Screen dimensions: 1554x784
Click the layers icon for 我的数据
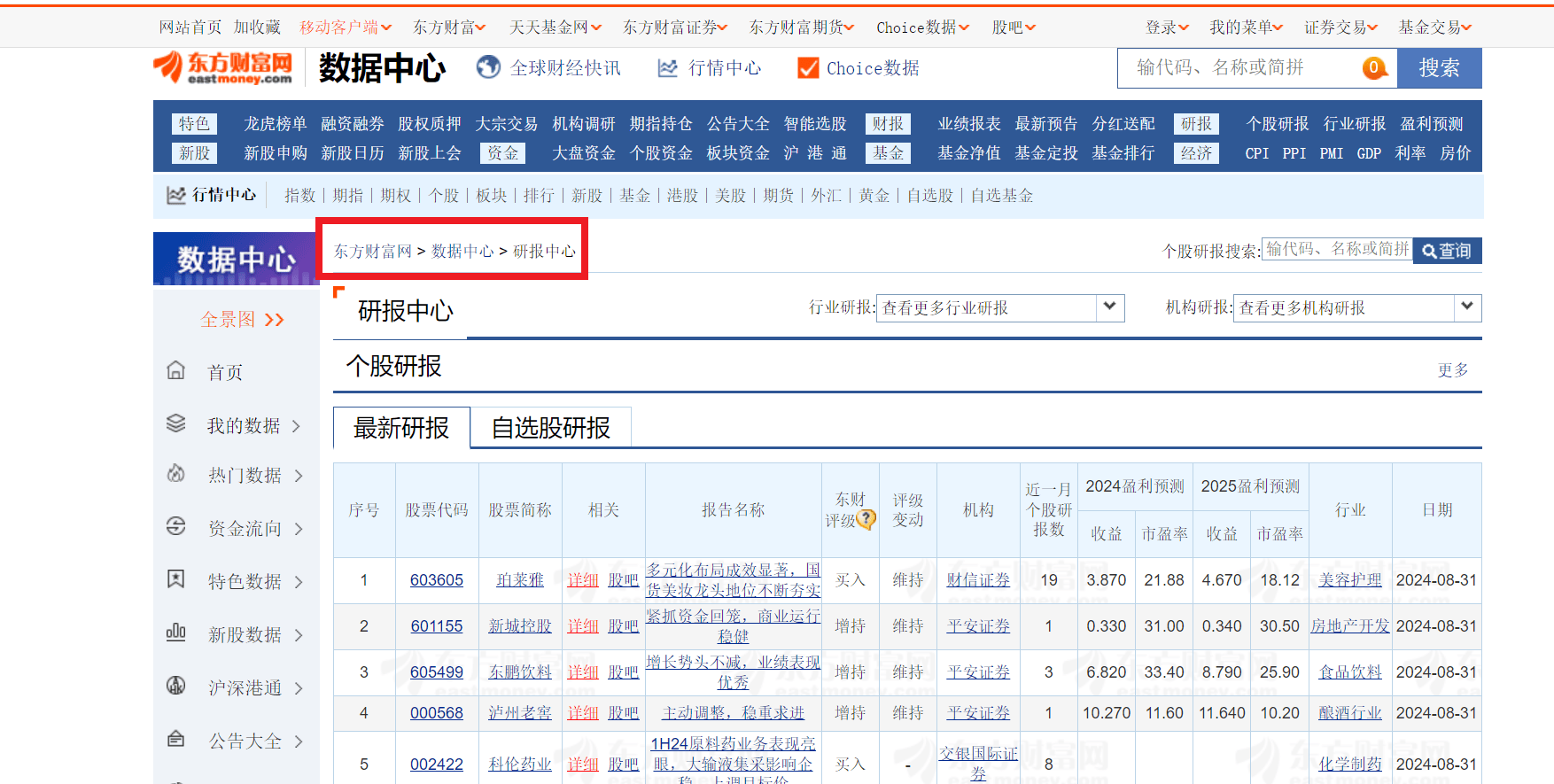tap(176, 423)
